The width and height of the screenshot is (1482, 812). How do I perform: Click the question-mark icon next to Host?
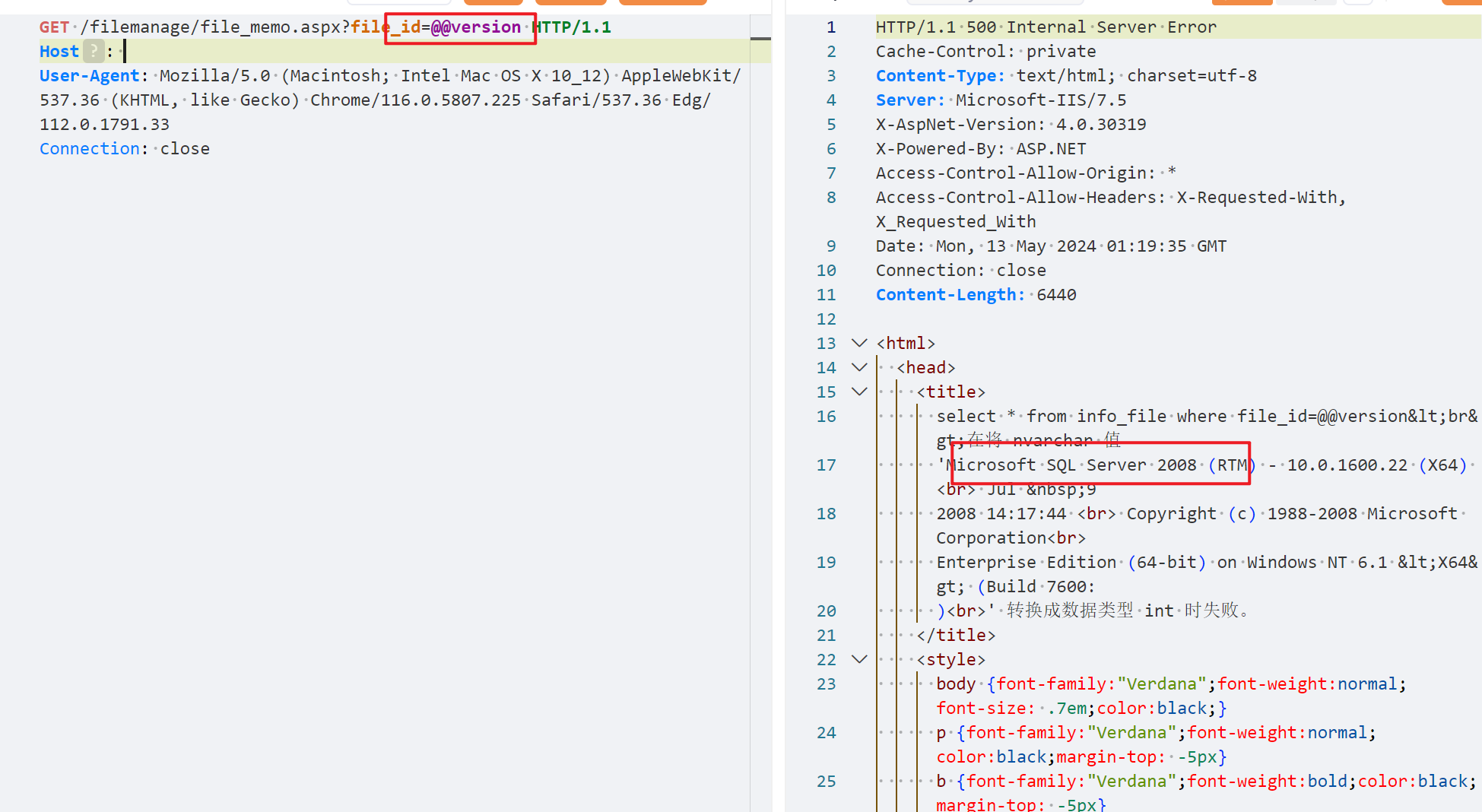tap(94, 52)
